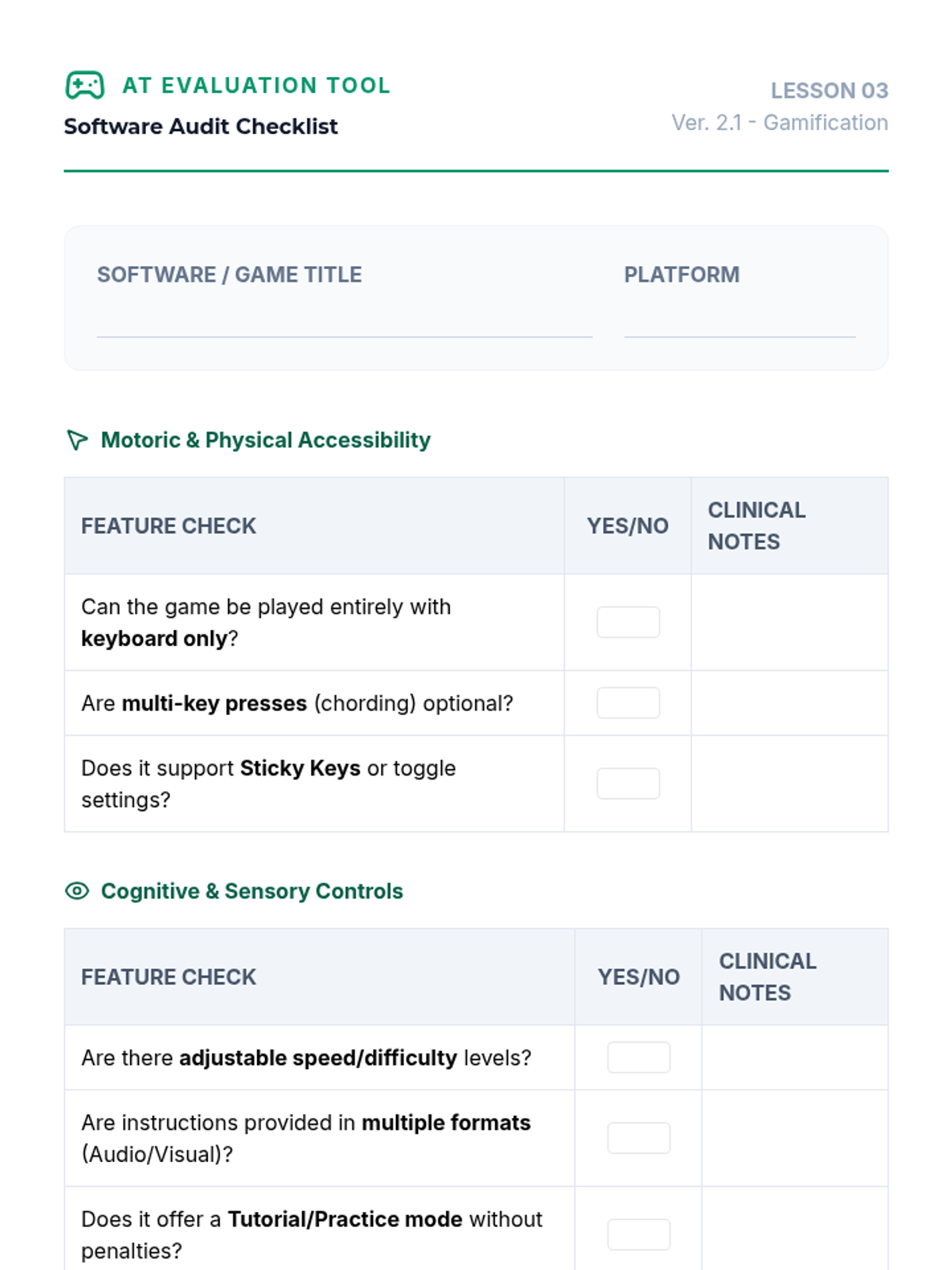Click the eye icon beside Cognitive heading
The width and height of the screenshot is (952, 1270).
pyautogui.click(x=77, y=891)
